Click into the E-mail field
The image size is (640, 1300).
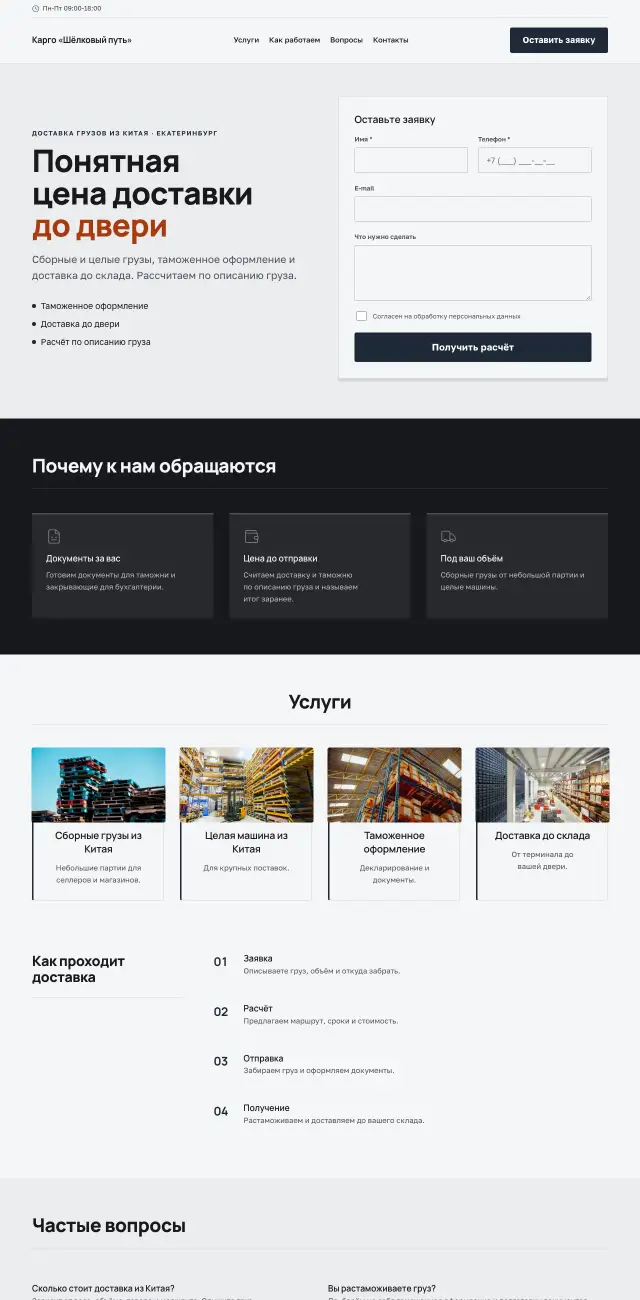[473, 209]
